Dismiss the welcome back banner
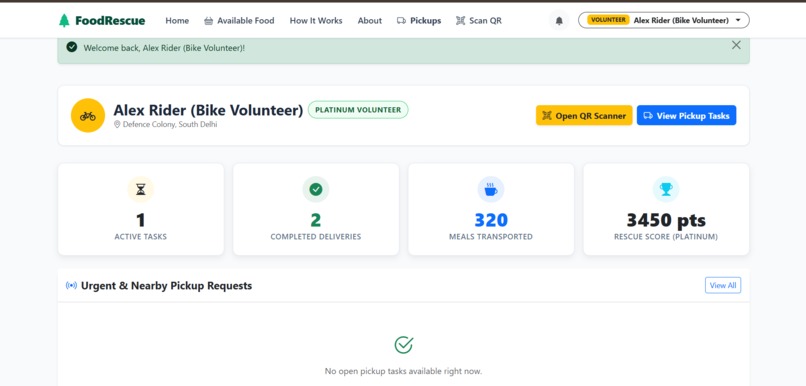The height and width of the screenshot is (386, 806). click(x=736, y=45)
